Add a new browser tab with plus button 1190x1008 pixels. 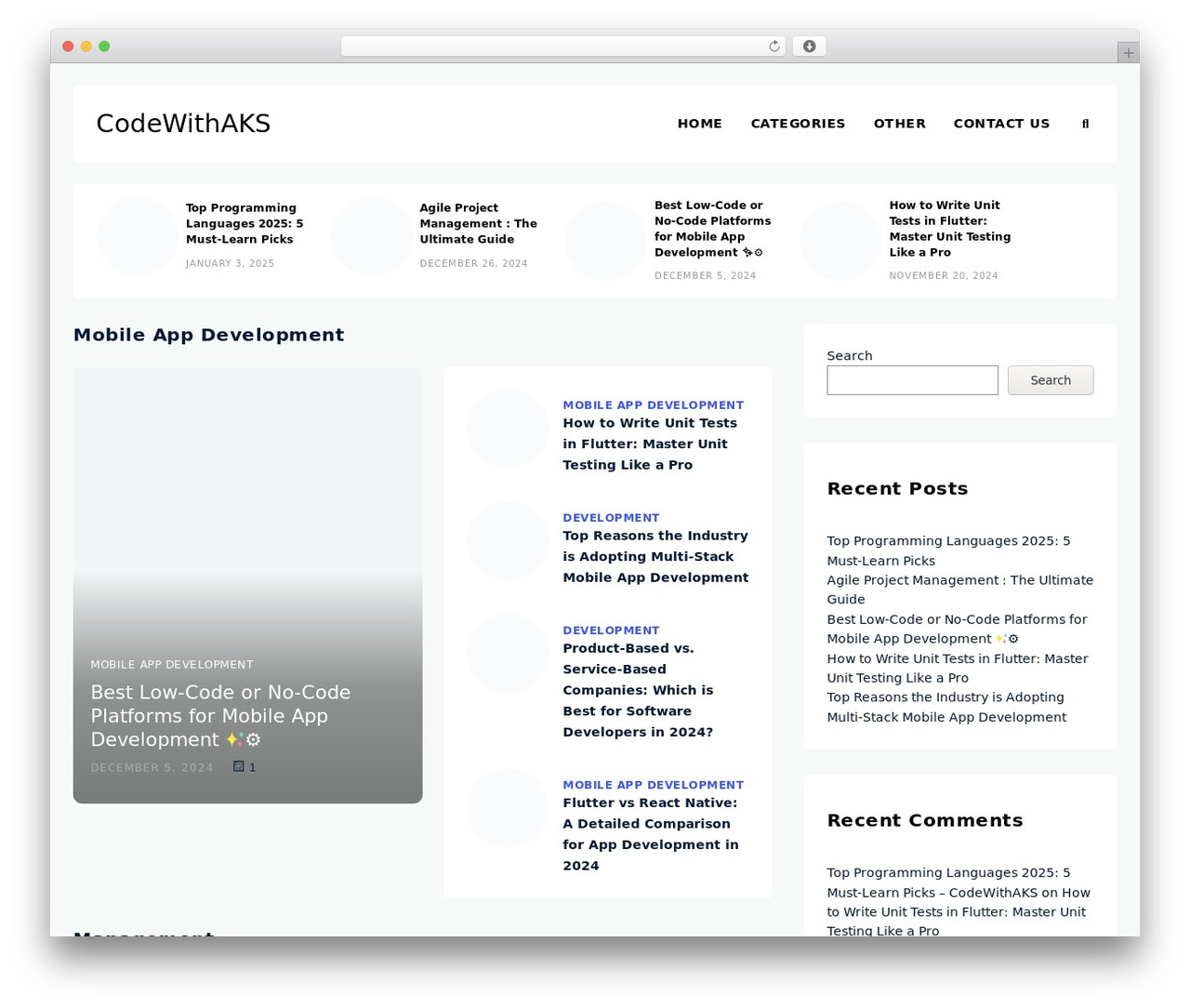click(1128, 53)
